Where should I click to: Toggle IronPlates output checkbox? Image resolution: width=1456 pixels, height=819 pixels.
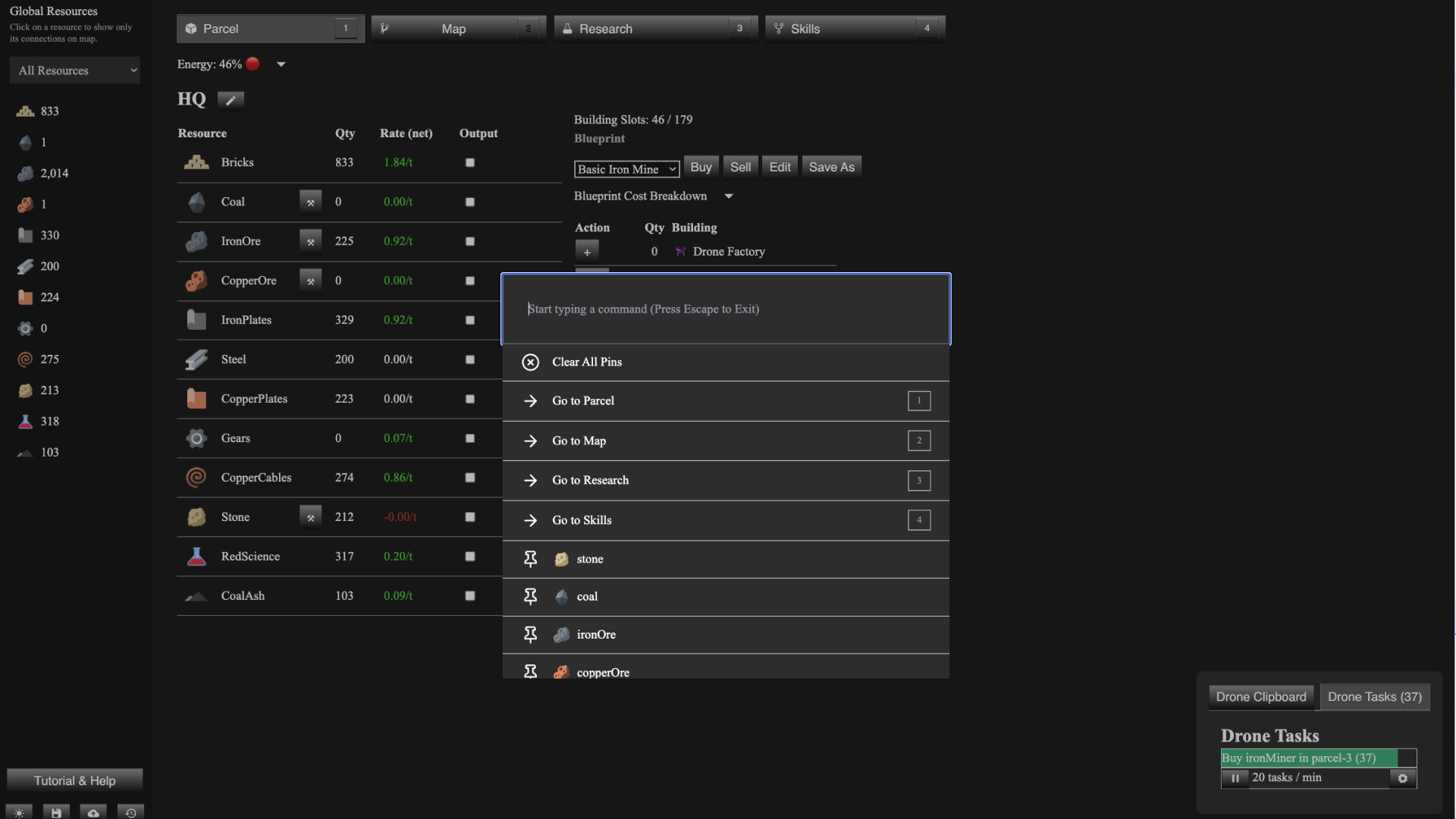[470, 320]
